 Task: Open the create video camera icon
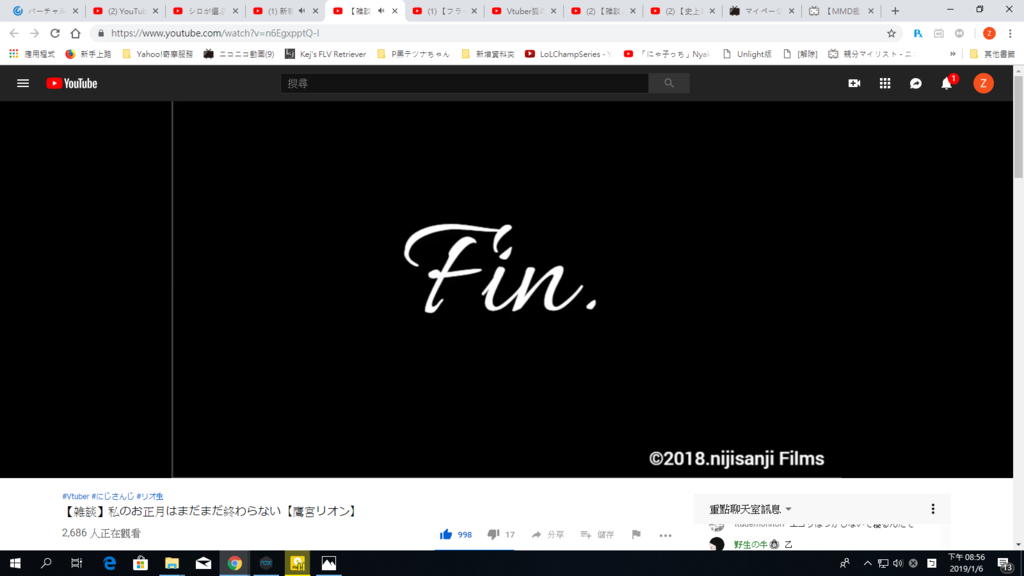tap(854, 83)
